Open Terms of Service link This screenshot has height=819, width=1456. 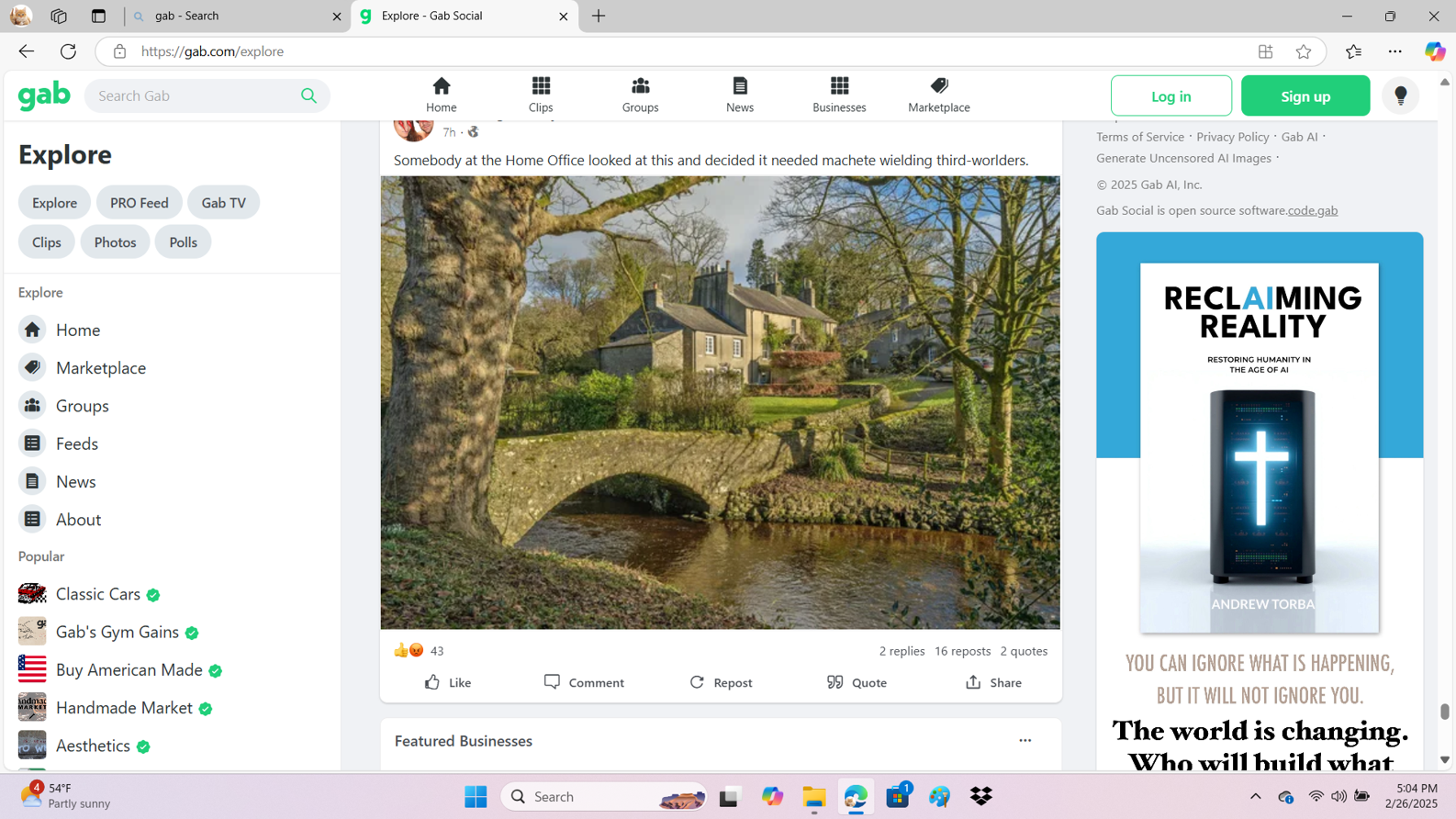[x=1140, y=137]
